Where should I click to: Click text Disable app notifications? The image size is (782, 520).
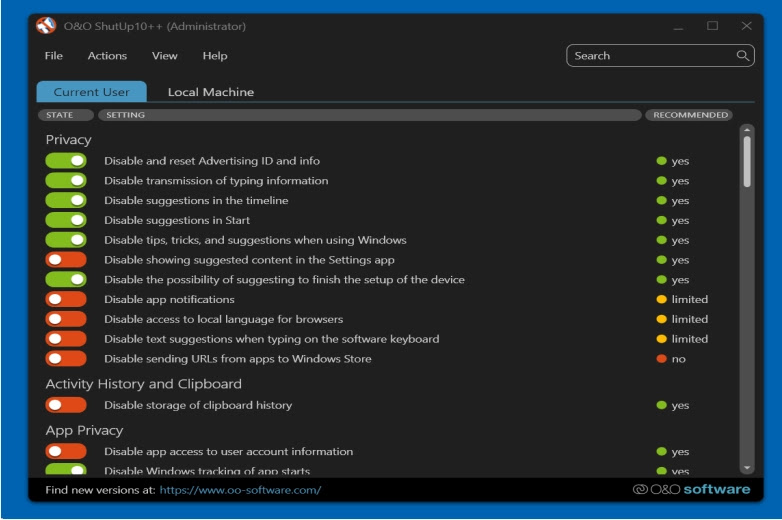pyautogui.click(x=169, y=299)
